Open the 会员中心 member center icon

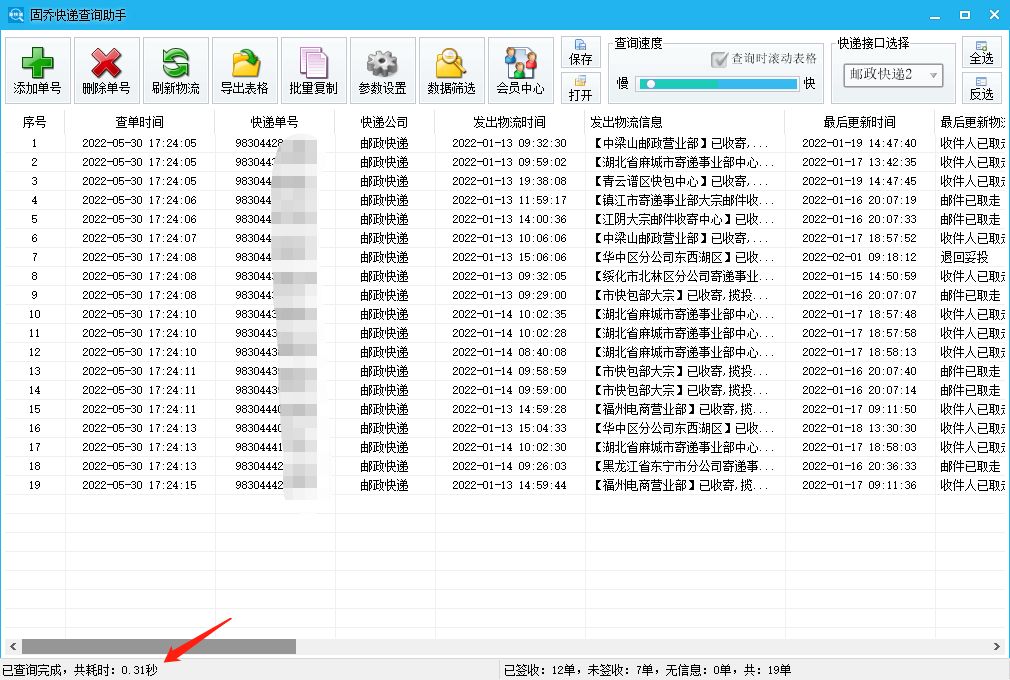pos(520,68)
